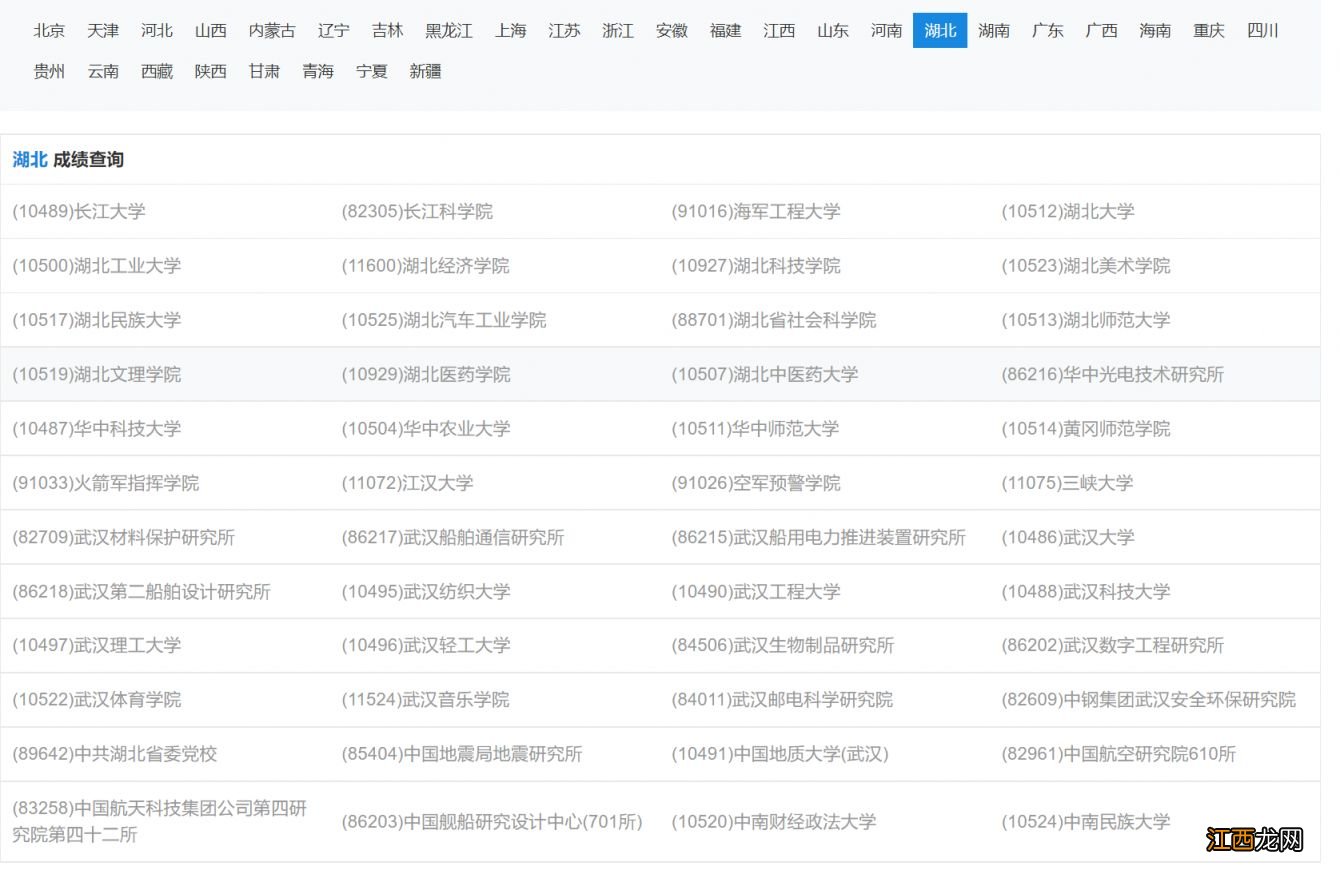Open (11524)武汉音乐学院
Screen dimensions: 1340x870
coord(426,700)
